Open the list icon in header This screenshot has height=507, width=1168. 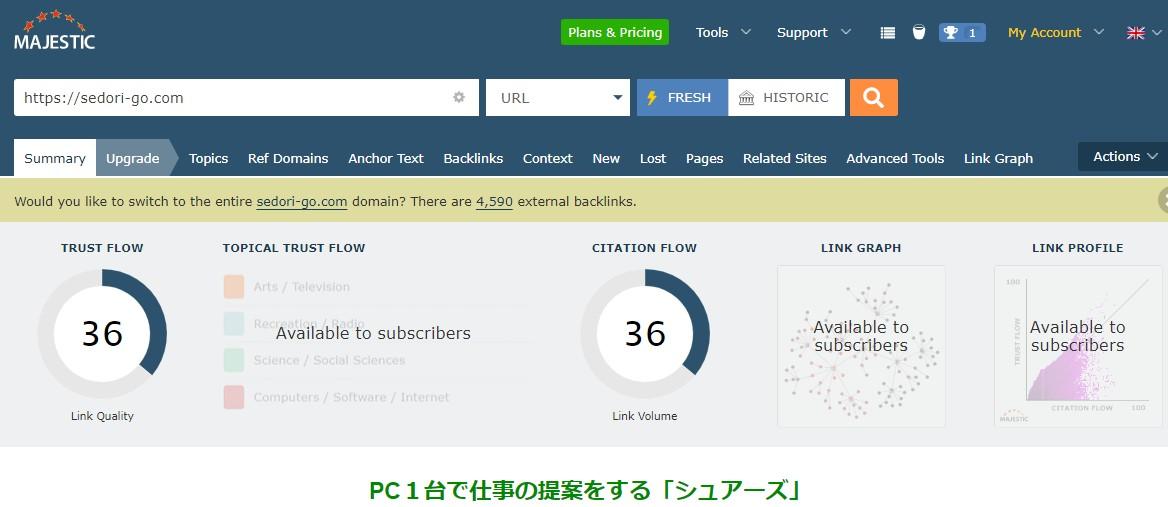[887, 33]
